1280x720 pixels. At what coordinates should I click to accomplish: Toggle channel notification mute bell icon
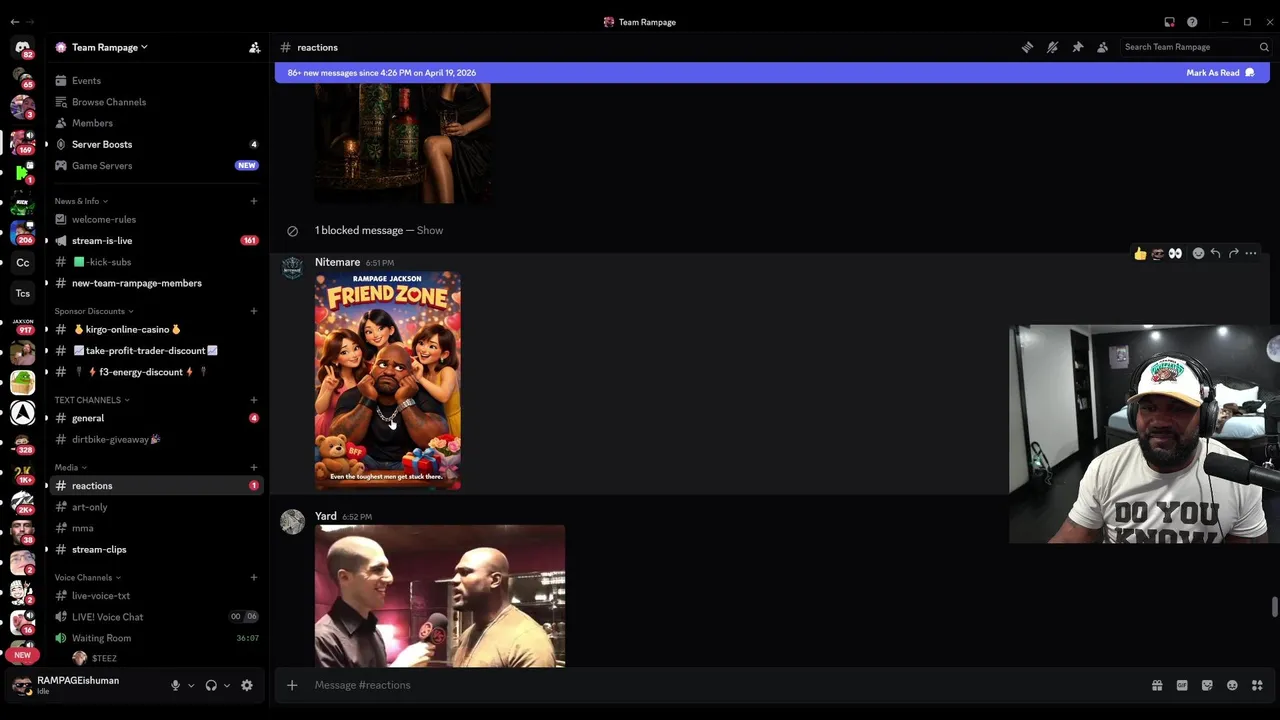[1052, 47]
